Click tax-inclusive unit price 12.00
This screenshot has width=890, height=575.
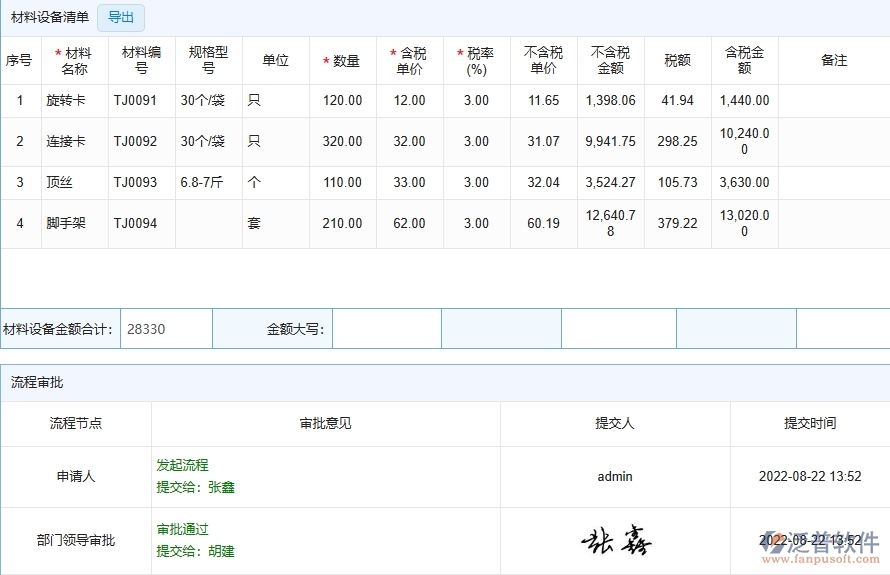(x=409, y=100)
